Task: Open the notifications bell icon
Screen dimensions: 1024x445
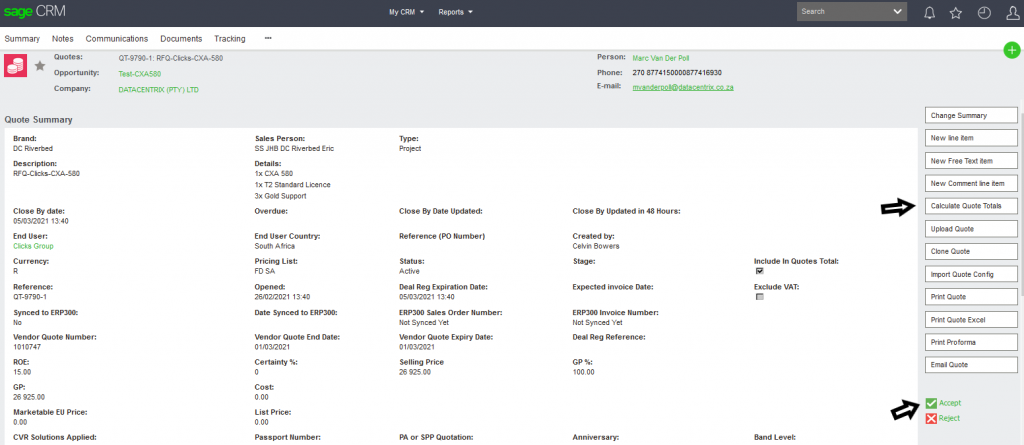Action: click(929, 13)
